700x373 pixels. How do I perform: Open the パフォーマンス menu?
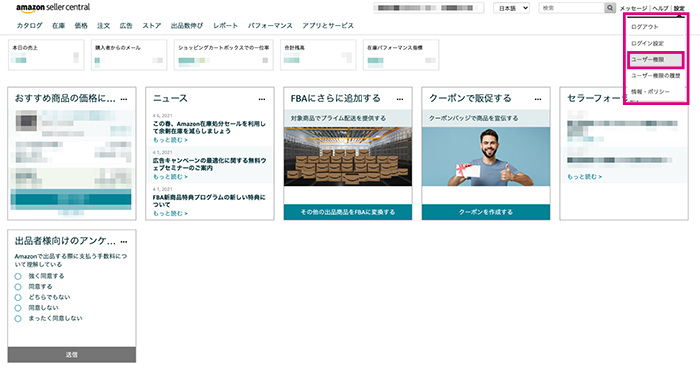pyautogui.click(x=270, y=25)
